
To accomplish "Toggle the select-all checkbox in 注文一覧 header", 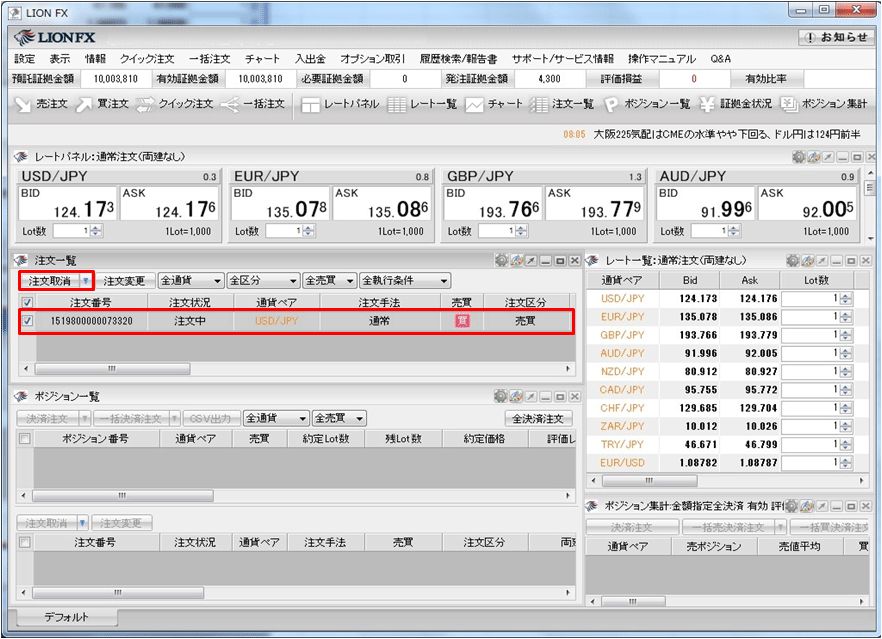I will coord(27,303).
